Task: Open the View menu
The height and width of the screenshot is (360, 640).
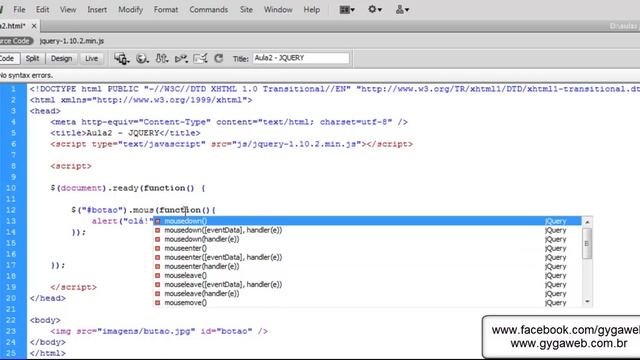Action: pos(68,9)
